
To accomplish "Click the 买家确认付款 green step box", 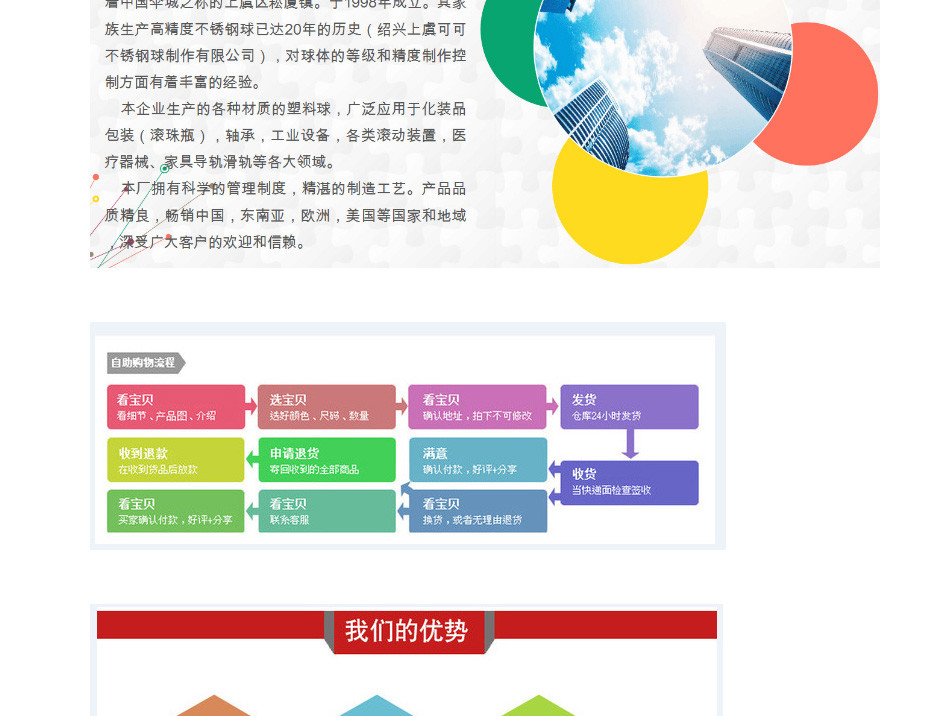I will (176, 511).
